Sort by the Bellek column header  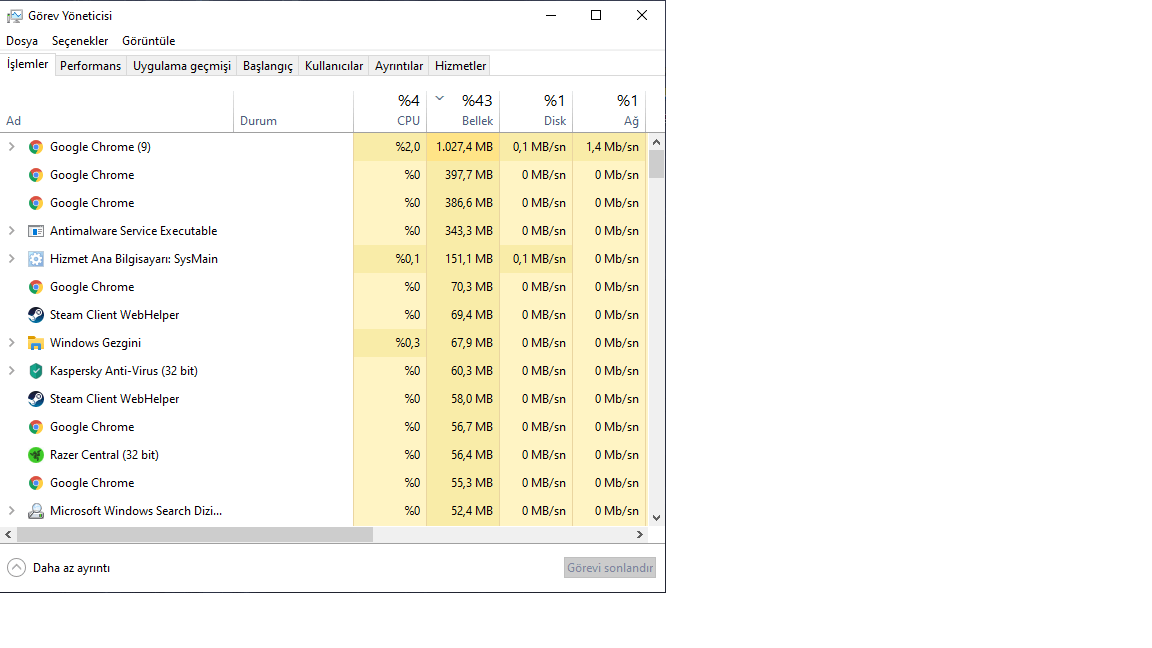click(x=463, y=112)
